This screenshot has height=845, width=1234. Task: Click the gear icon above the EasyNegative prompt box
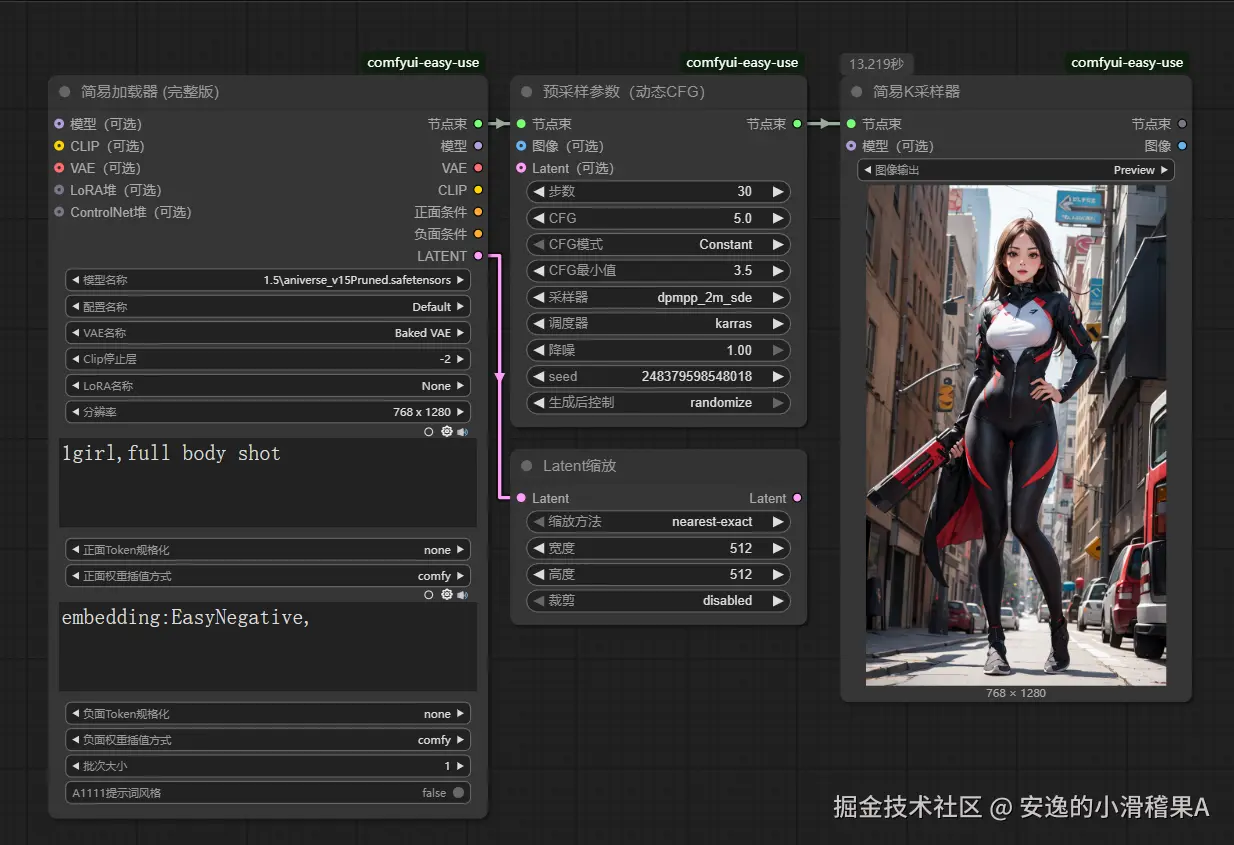point(447,594)
